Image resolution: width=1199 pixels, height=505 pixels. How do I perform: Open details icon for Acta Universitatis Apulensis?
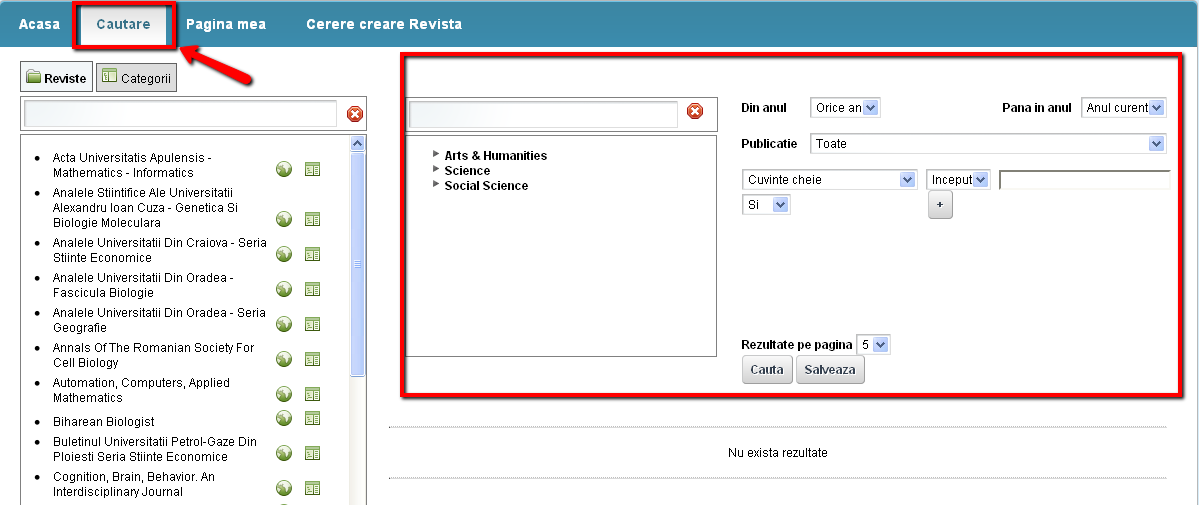pos(312,169)
